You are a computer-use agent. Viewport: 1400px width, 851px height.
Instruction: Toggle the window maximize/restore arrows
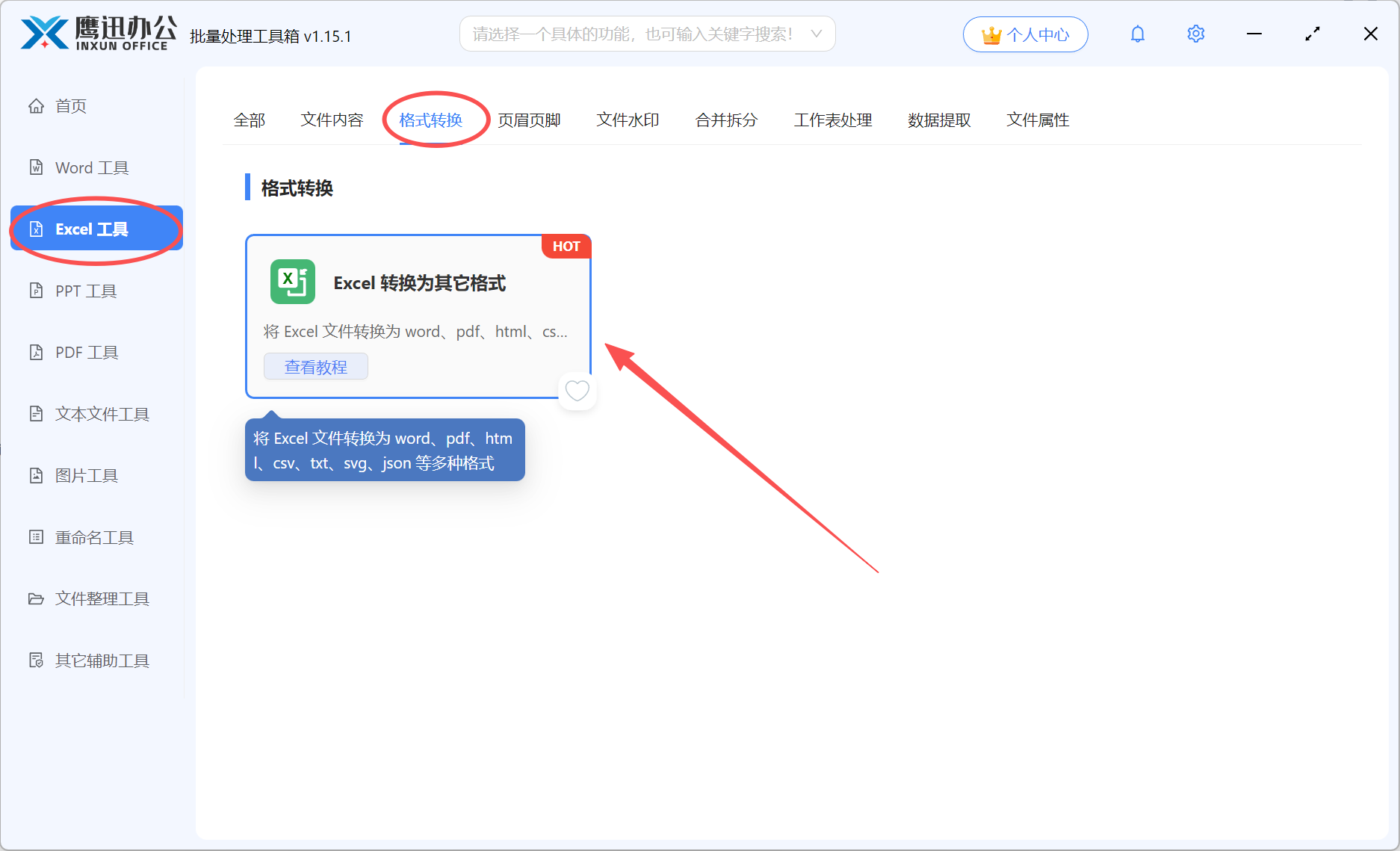pyautogui.click(x=1313, y=34)
